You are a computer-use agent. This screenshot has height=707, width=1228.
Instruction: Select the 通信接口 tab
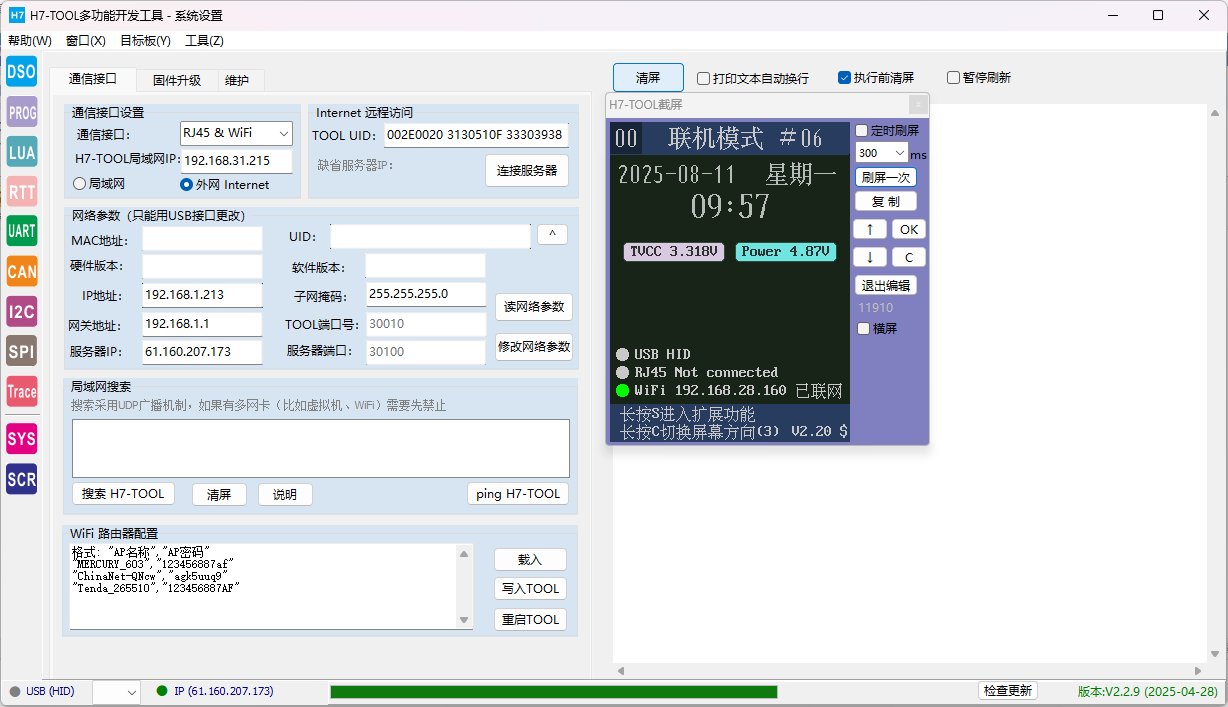click(93, 79)
